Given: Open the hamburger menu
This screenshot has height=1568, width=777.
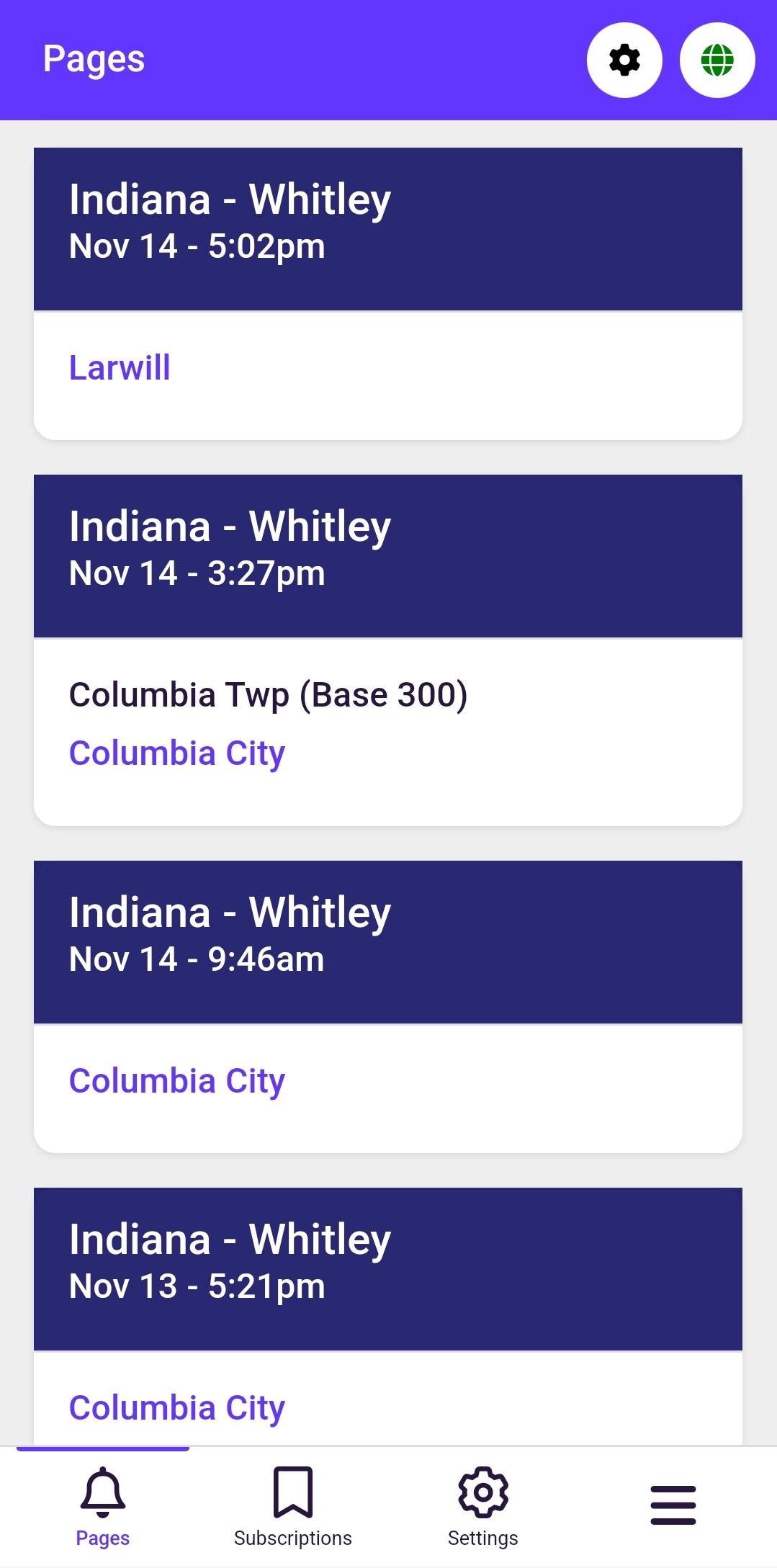Looking at the screenshot, I should [673, 1505].
